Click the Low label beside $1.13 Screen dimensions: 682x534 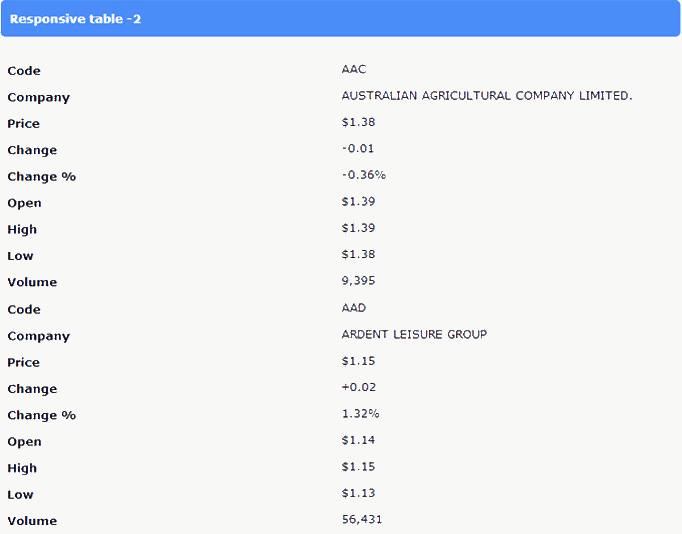[x=20, y=495]
